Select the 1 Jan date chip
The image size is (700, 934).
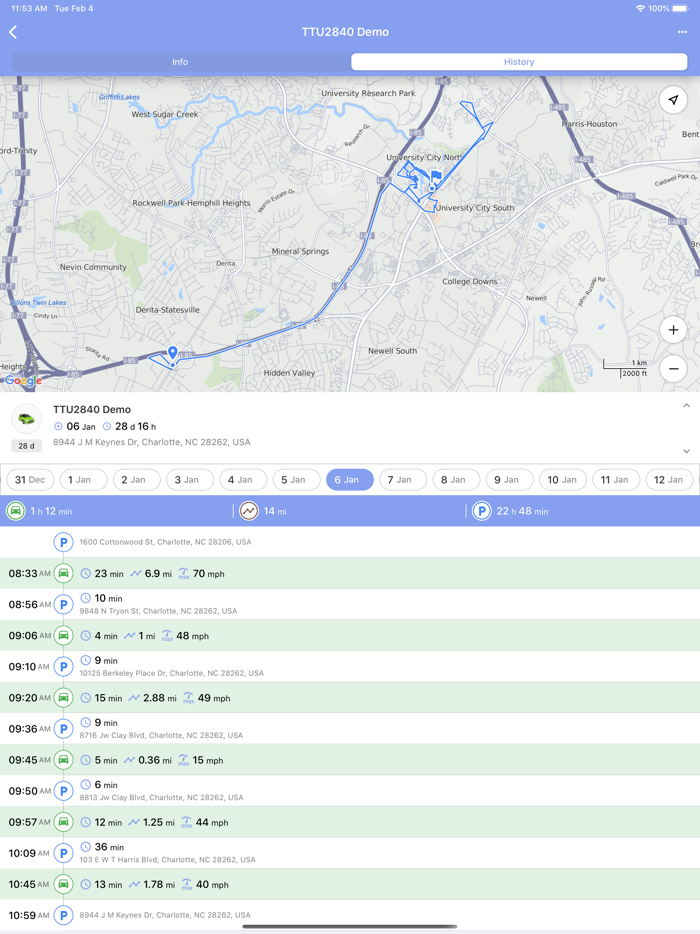tap(83, 480)
